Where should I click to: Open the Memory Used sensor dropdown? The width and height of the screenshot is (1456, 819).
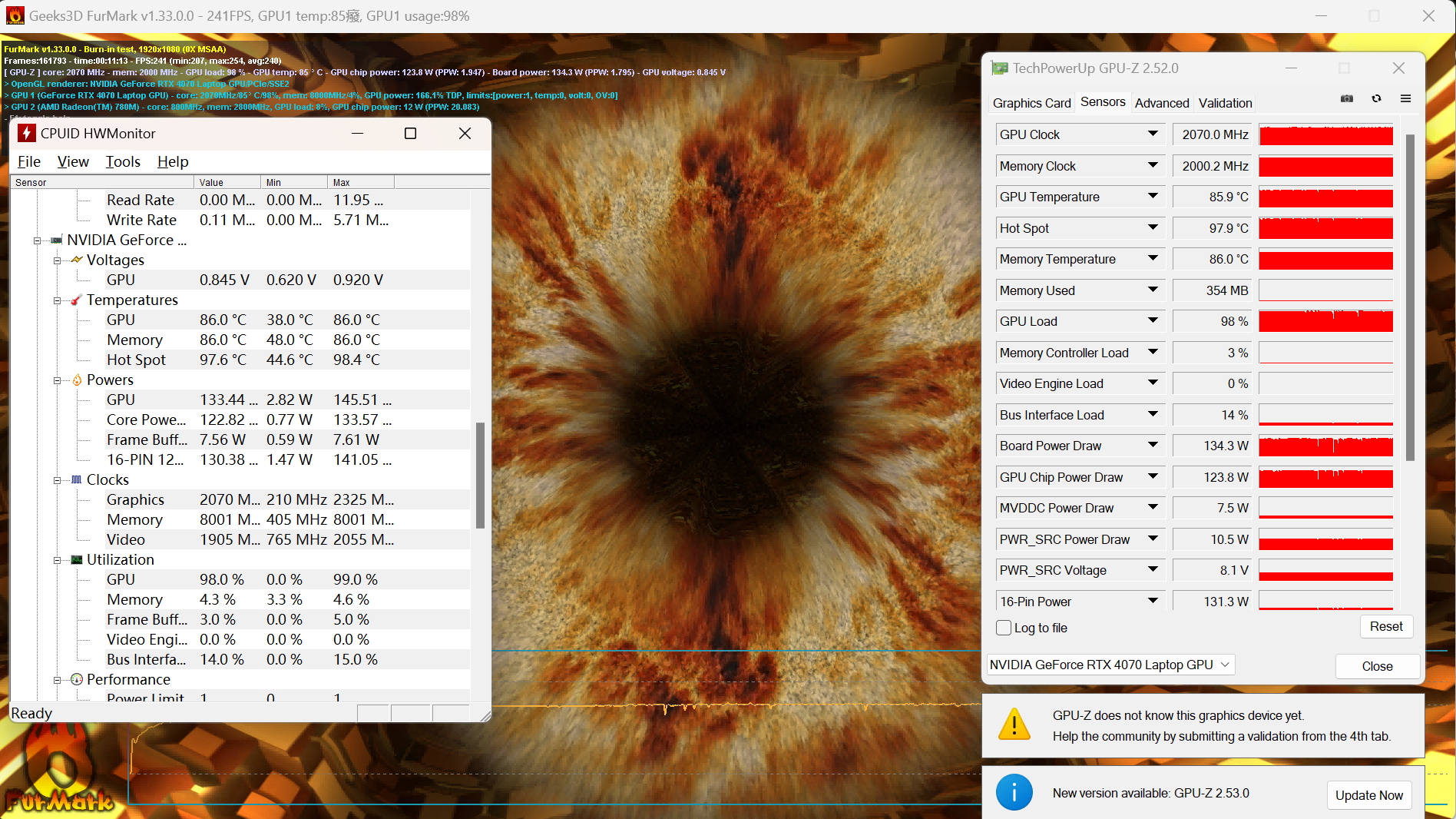tap(1153, 290)
